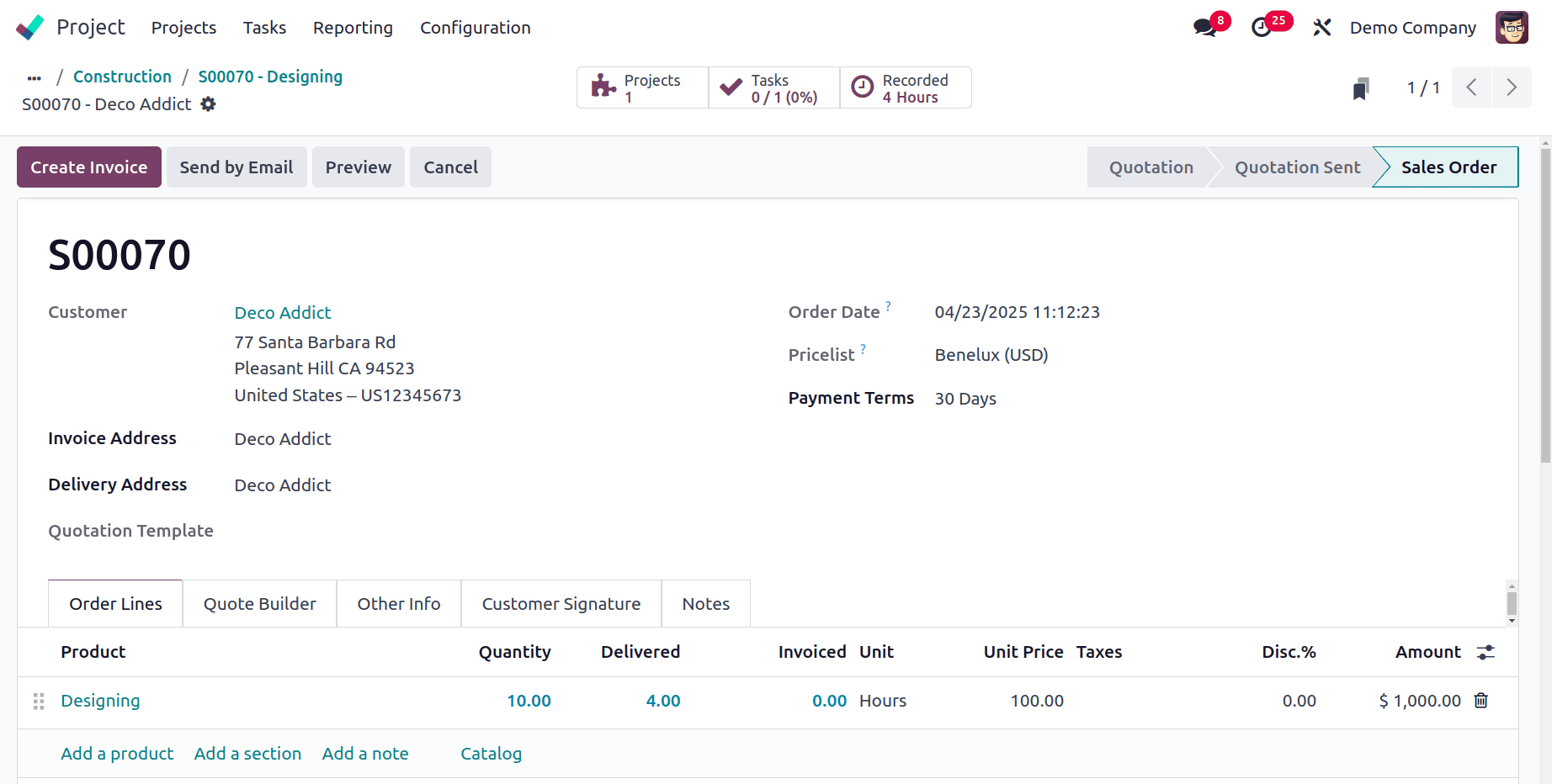Click the Preview button
The image size is (1552, 784).
[359, 167]
